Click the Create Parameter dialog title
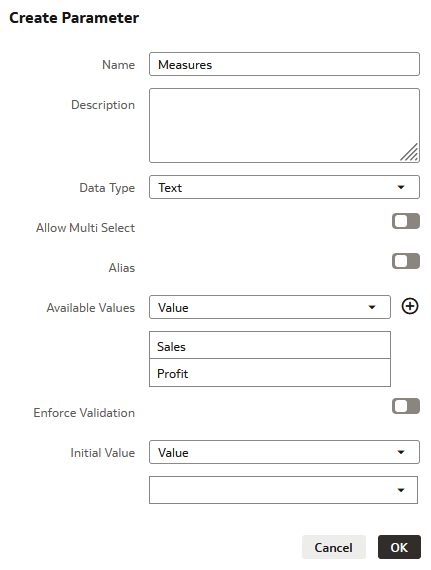Image resolution: width=431 pixels, height=570 pixels. (74, 18)
